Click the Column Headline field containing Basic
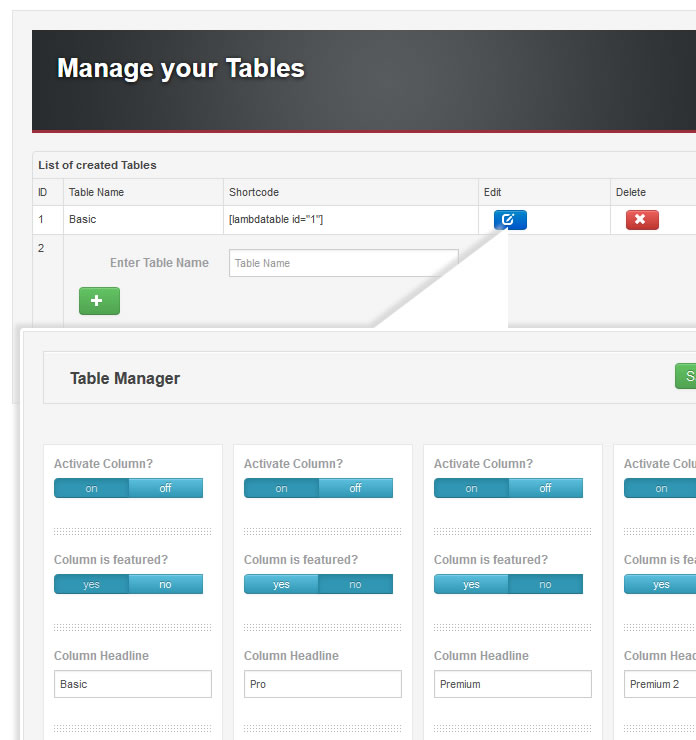 133,684
